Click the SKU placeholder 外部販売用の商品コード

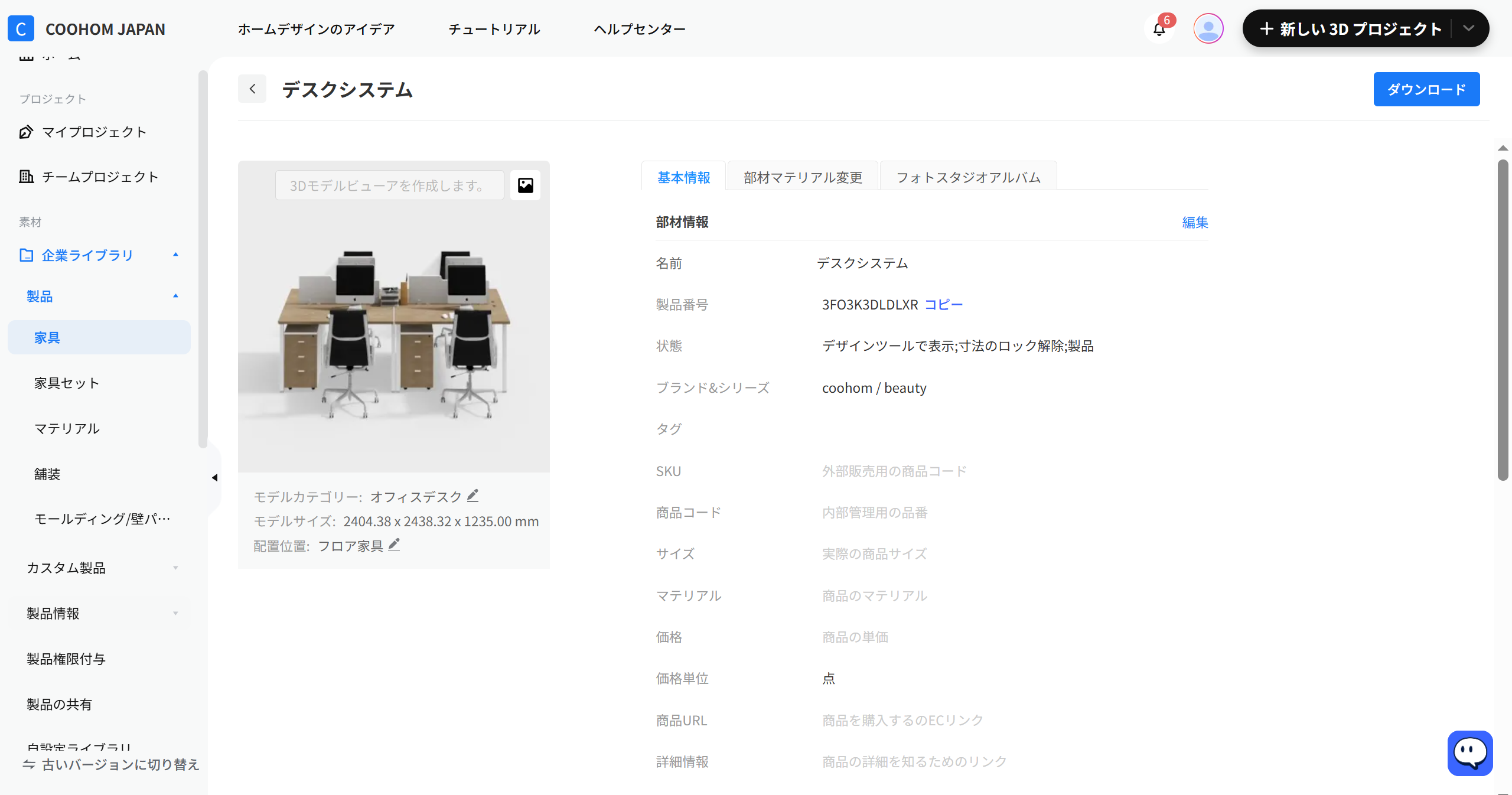click(894, 471)
